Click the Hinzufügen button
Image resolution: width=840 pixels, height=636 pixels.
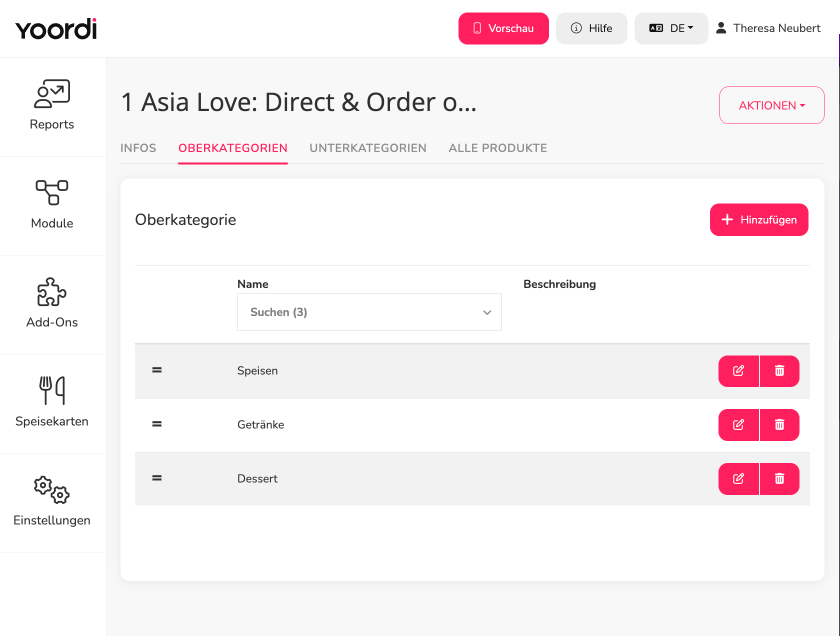(x=759, y=220)
